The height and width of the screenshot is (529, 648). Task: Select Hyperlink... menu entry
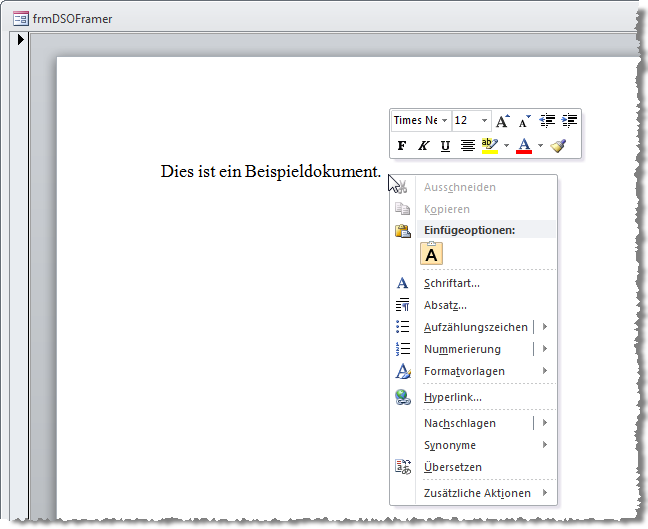coord(452,397)
